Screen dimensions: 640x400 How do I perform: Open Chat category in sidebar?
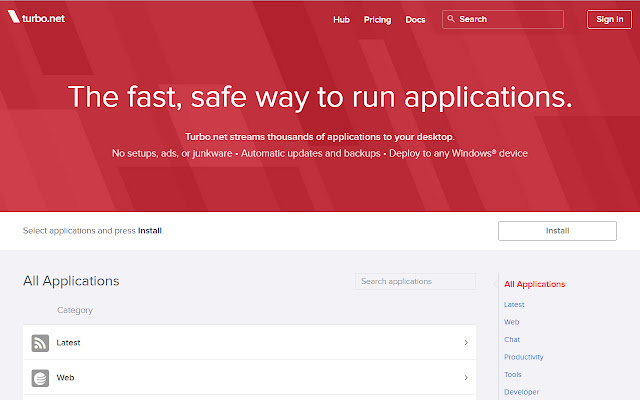512,340
